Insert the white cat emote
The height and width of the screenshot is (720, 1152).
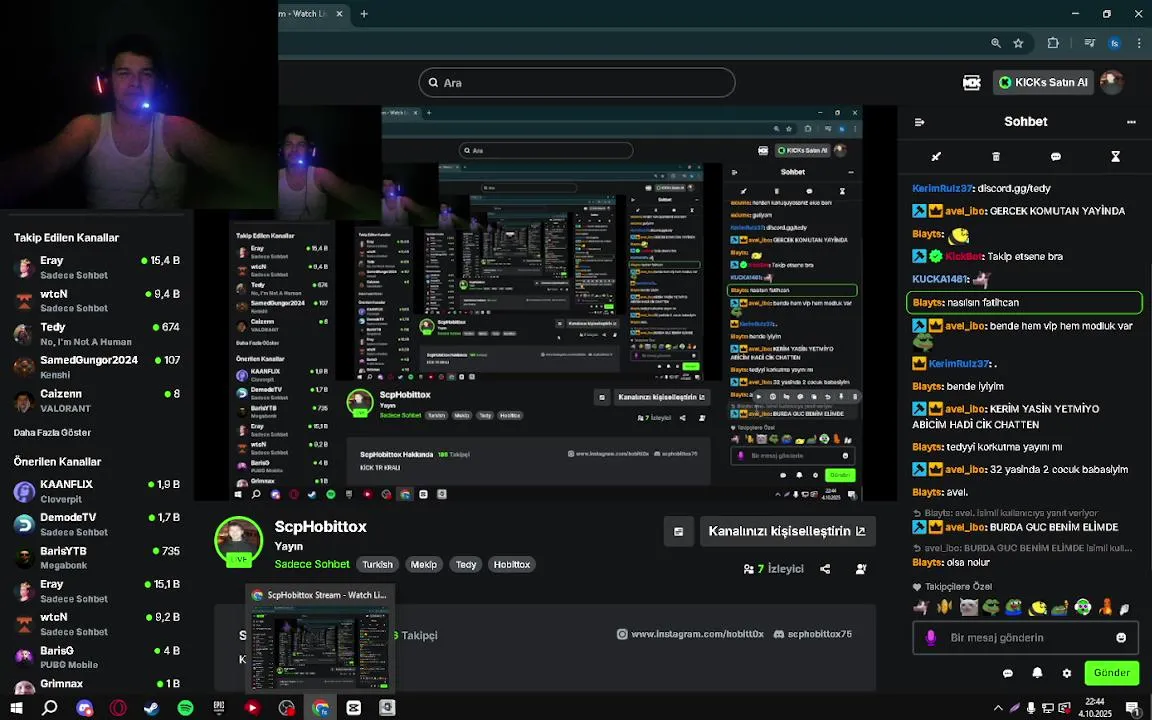click(x=969, y=607)
